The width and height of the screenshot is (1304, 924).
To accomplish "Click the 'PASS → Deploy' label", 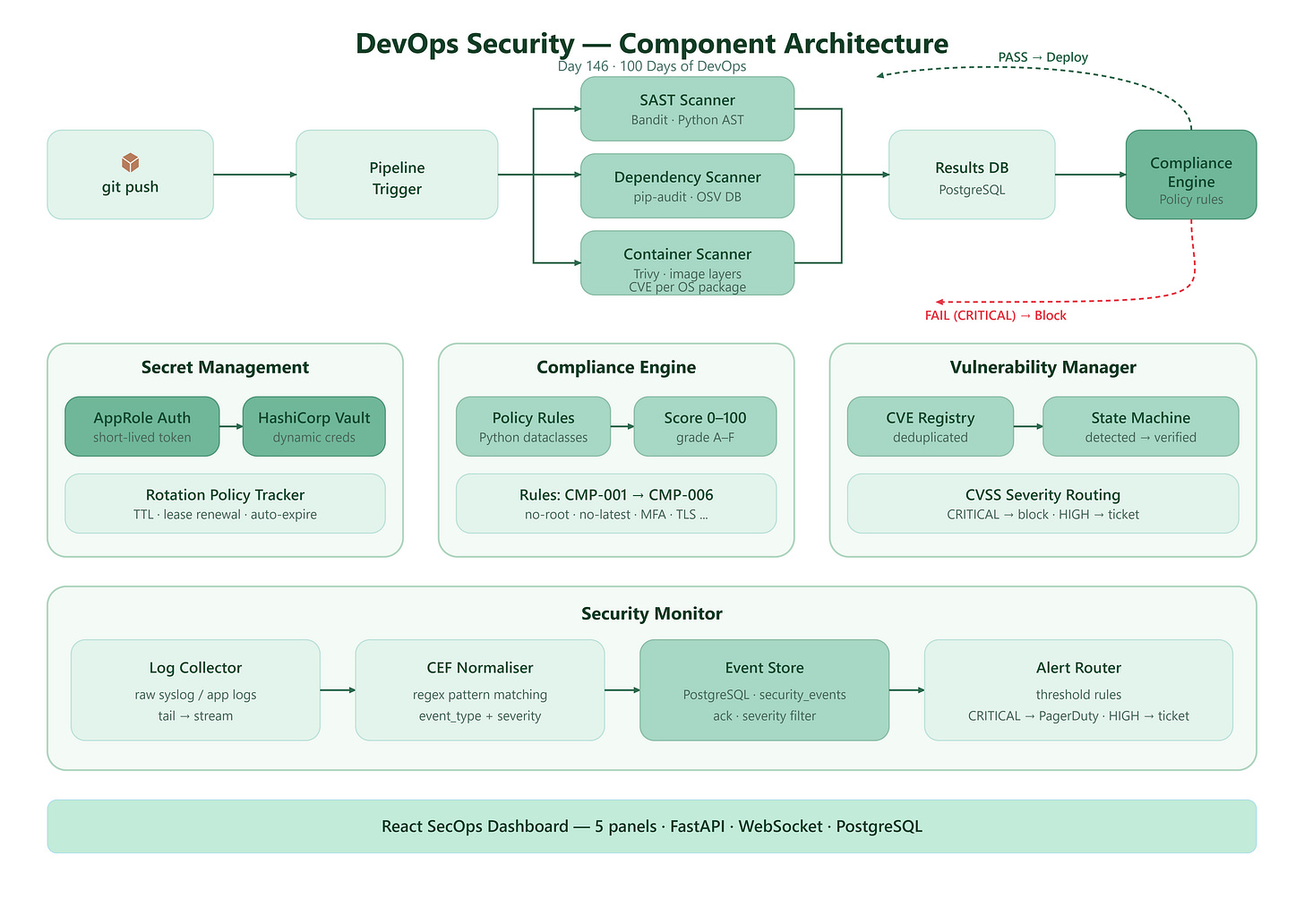I will coord(1043,57).
